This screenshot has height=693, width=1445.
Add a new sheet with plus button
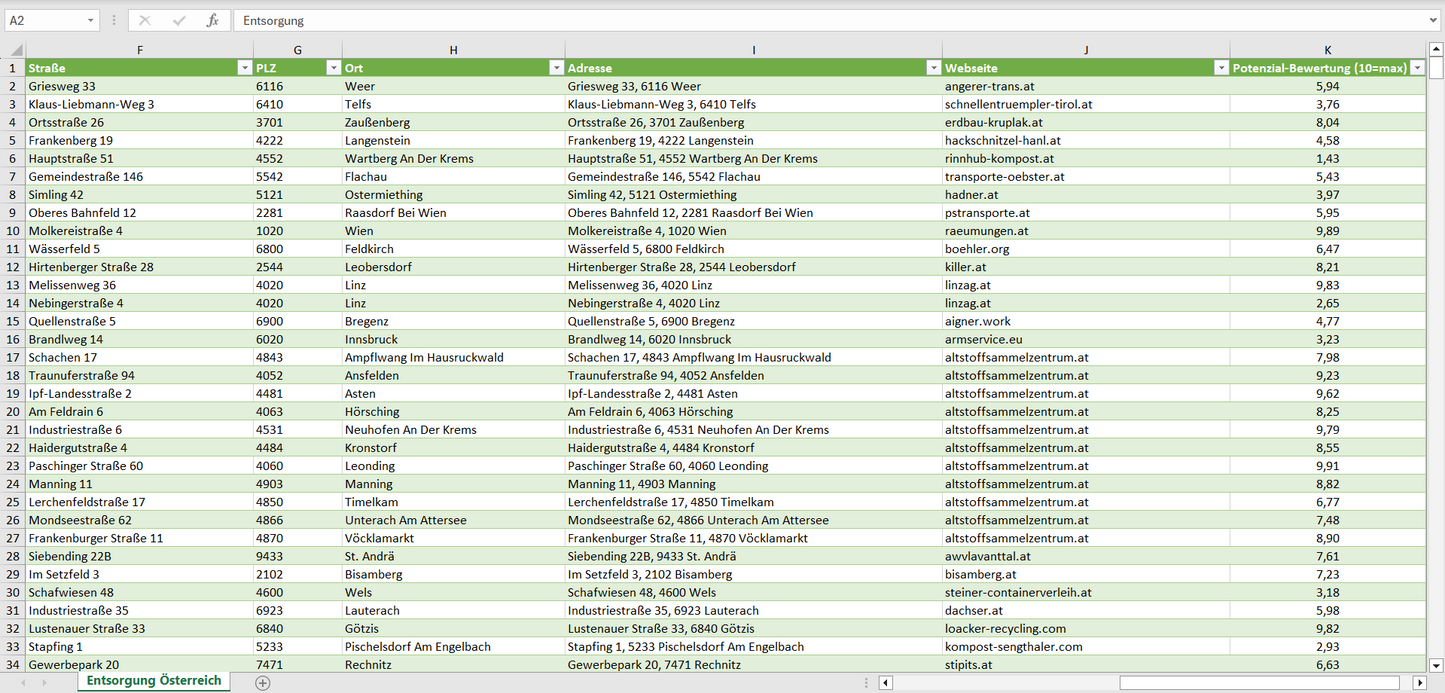coord(263,682)
